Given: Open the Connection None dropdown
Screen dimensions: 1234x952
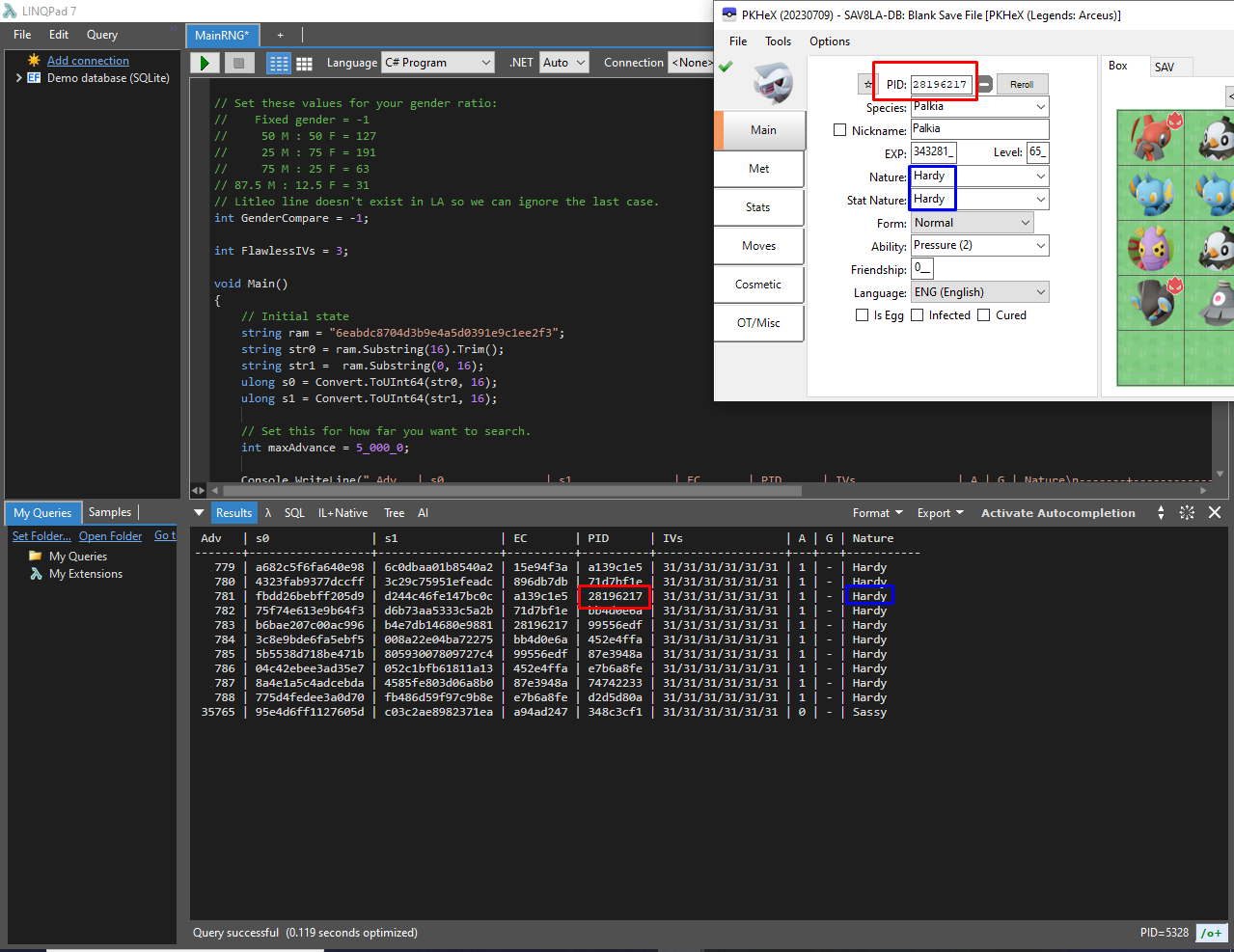Looking at the screenshot, I should pyautogui.click(x=691, y=63).
